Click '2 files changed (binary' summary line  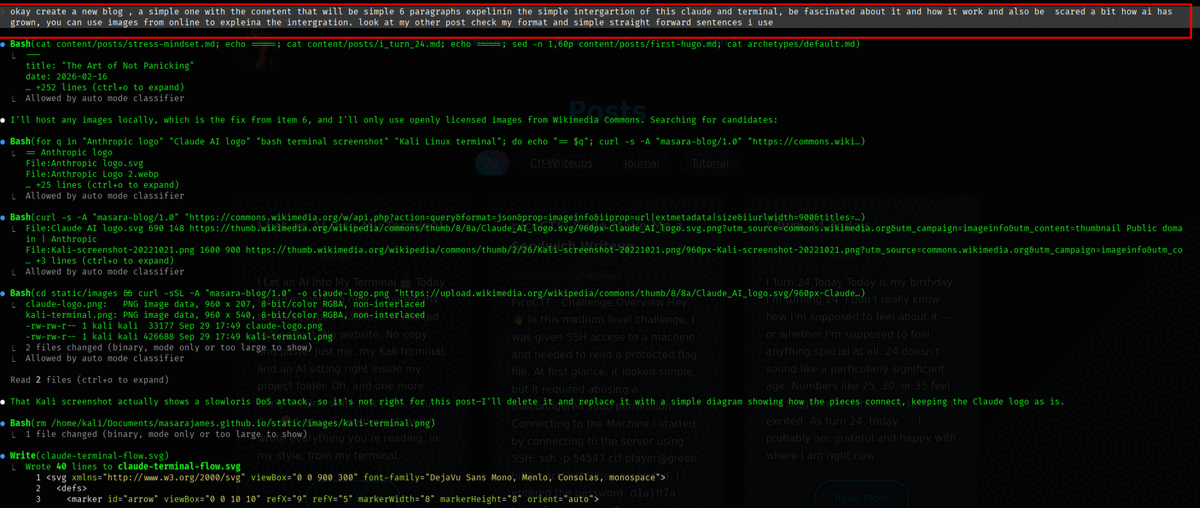pyautogui.click(x=168, y=347)
